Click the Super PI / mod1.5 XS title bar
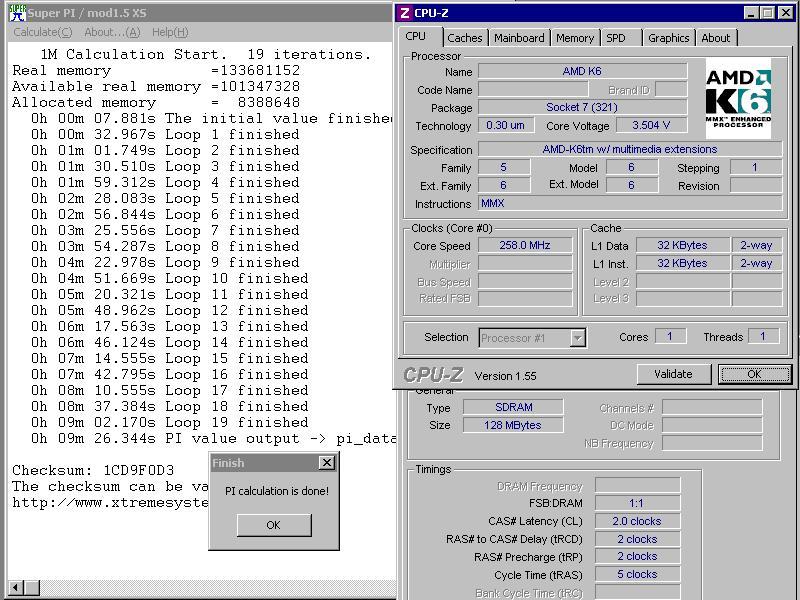Image resolution: width=800 pixels, height=600 pixels. point(199,13)
